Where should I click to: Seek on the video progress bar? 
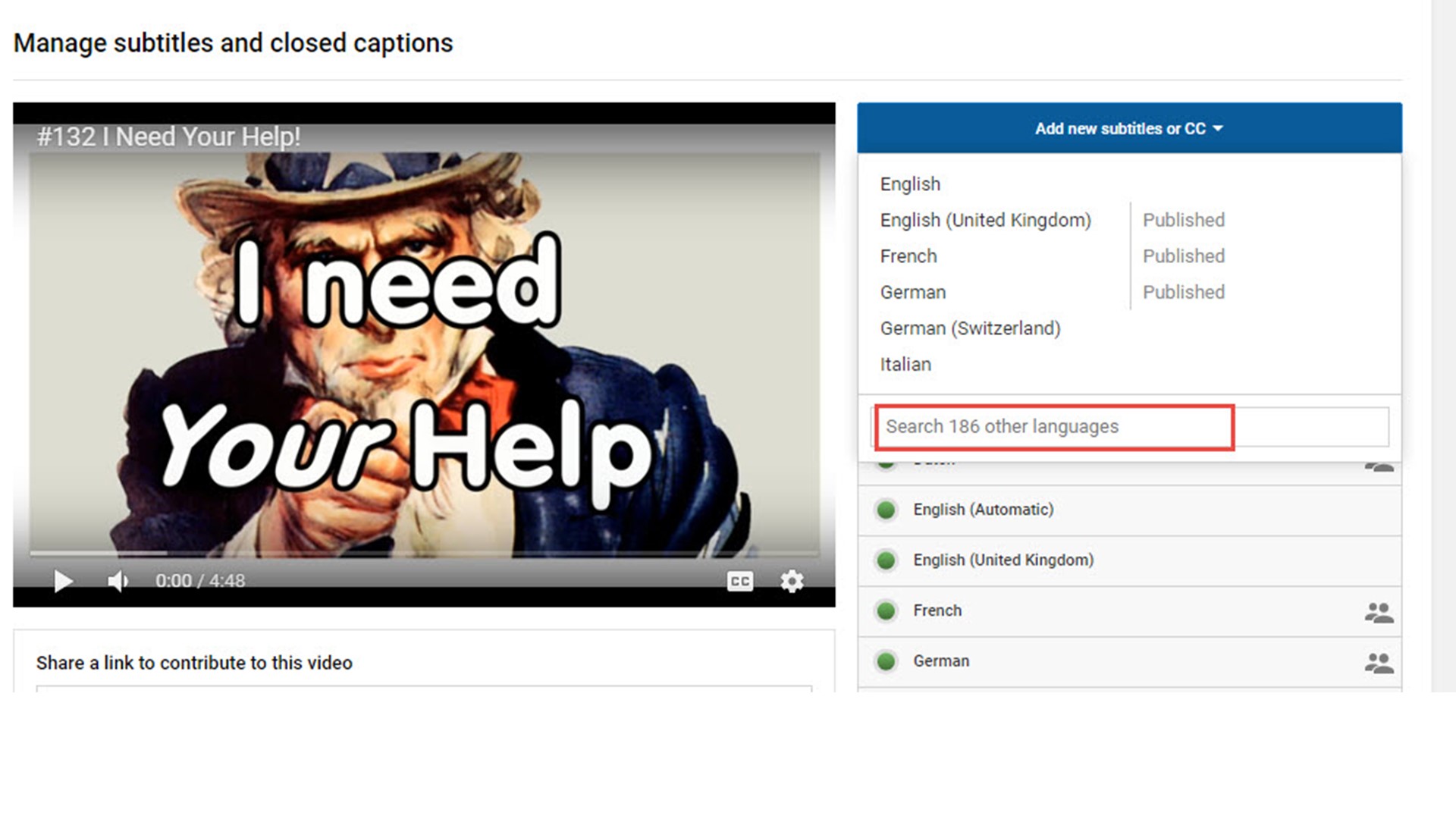(425, 554)
